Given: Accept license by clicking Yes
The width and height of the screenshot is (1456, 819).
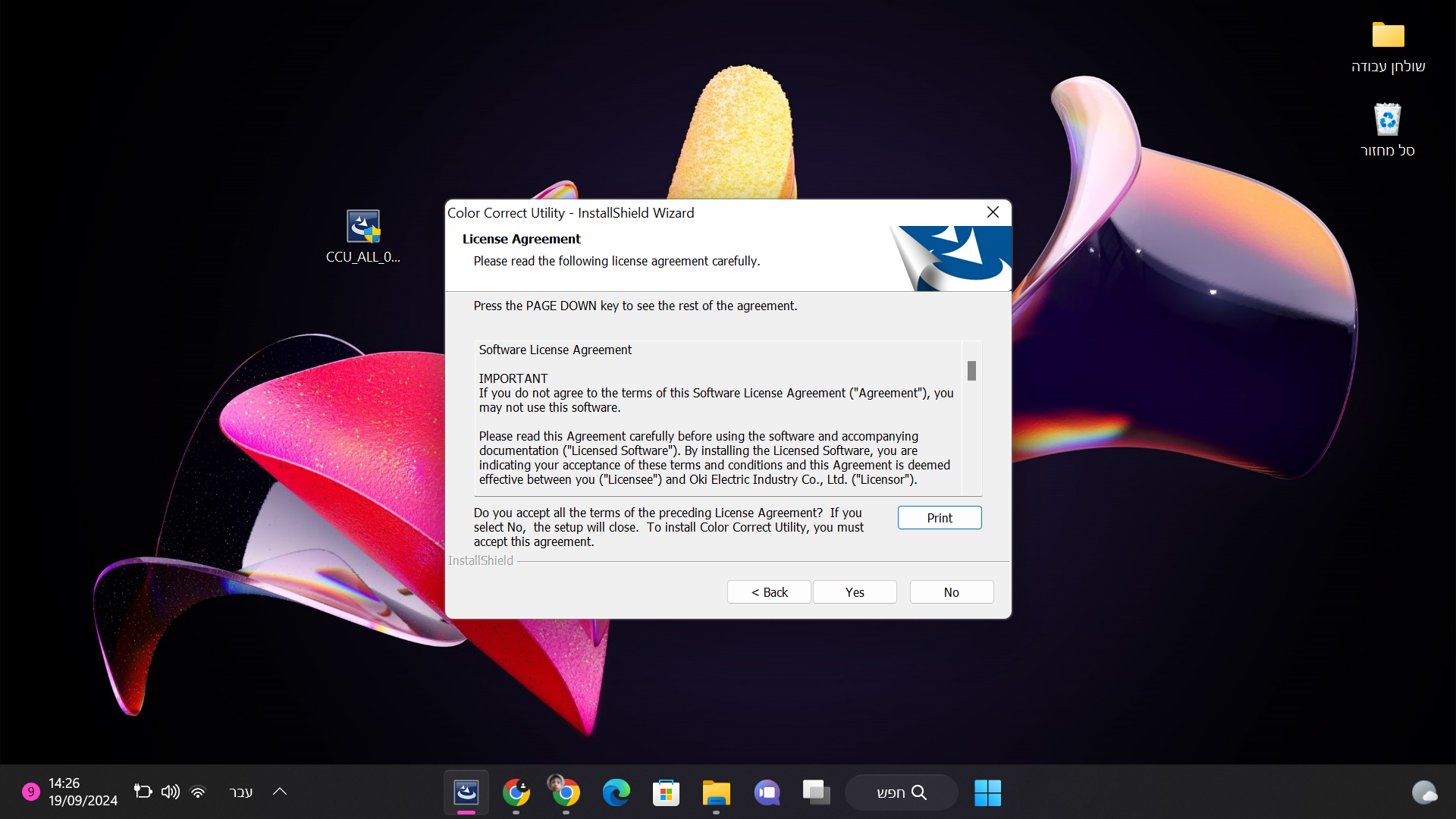Looking at the screenshot, I should click(x=855, y=592).
